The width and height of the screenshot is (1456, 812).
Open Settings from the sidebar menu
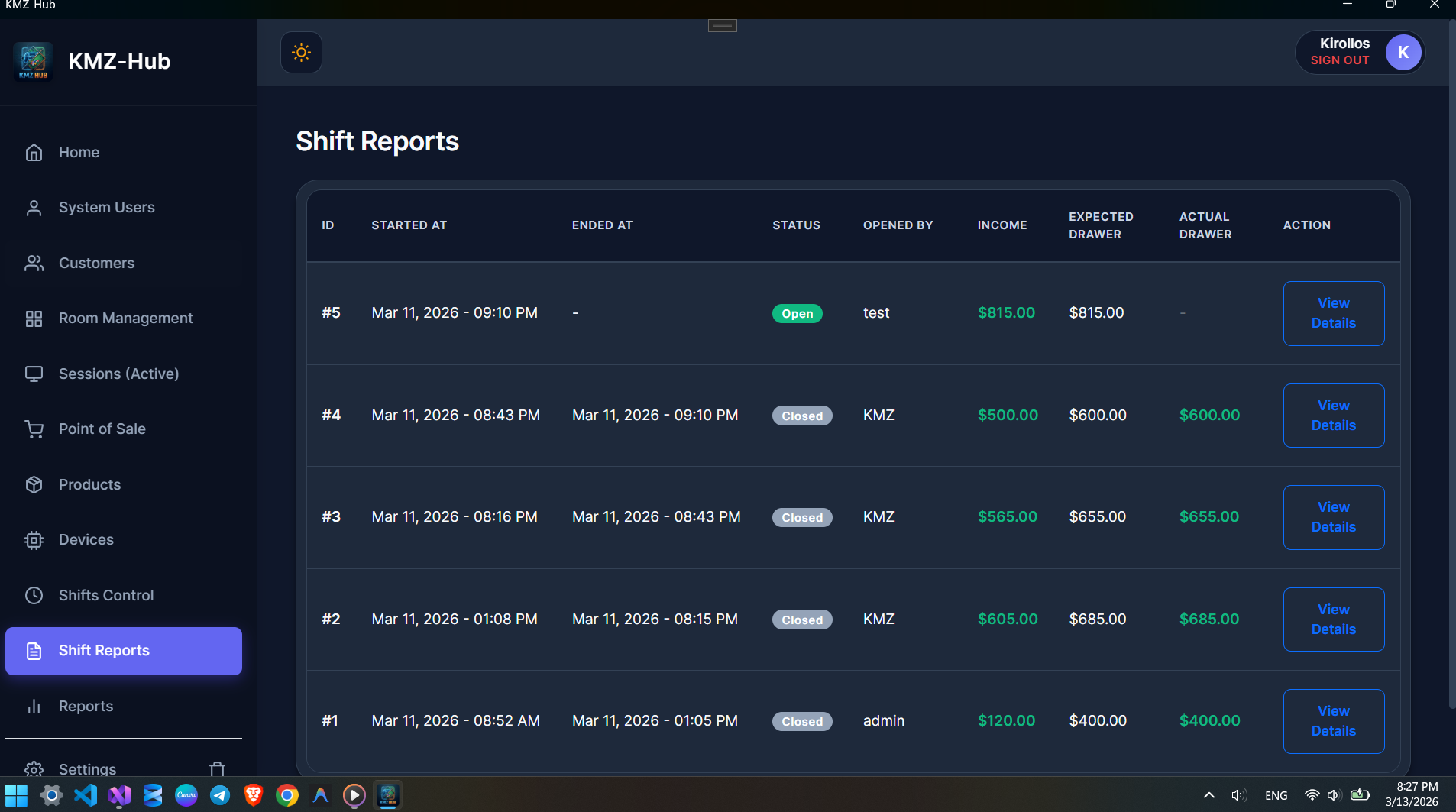pos(86,768)
